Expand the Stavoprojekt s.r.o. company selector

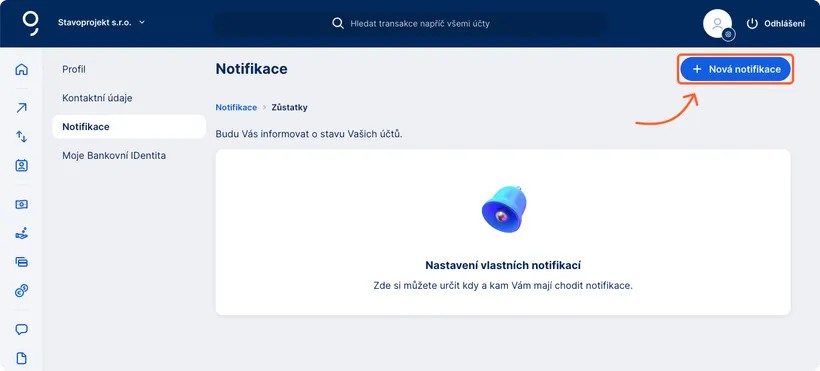pyautogui.click(x=101, y=23)
